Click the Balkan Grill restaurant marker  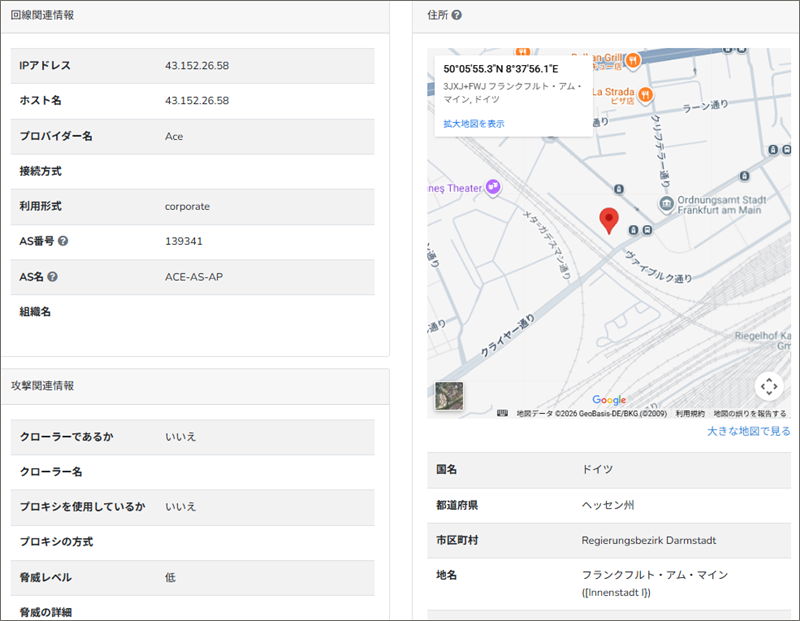pos(633,60)
